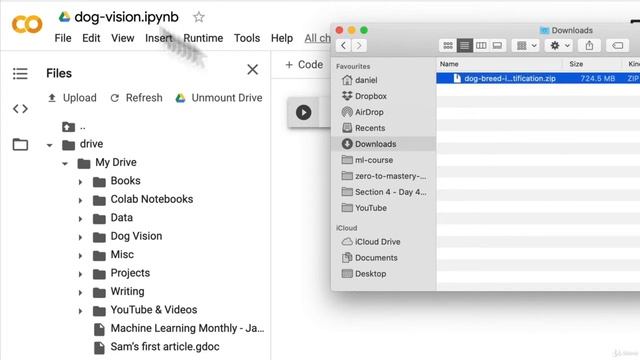Image resolution: width=640 pixels, height=360 pixels.
Task: Switch Finder to icon view
Action: point(448,46)
